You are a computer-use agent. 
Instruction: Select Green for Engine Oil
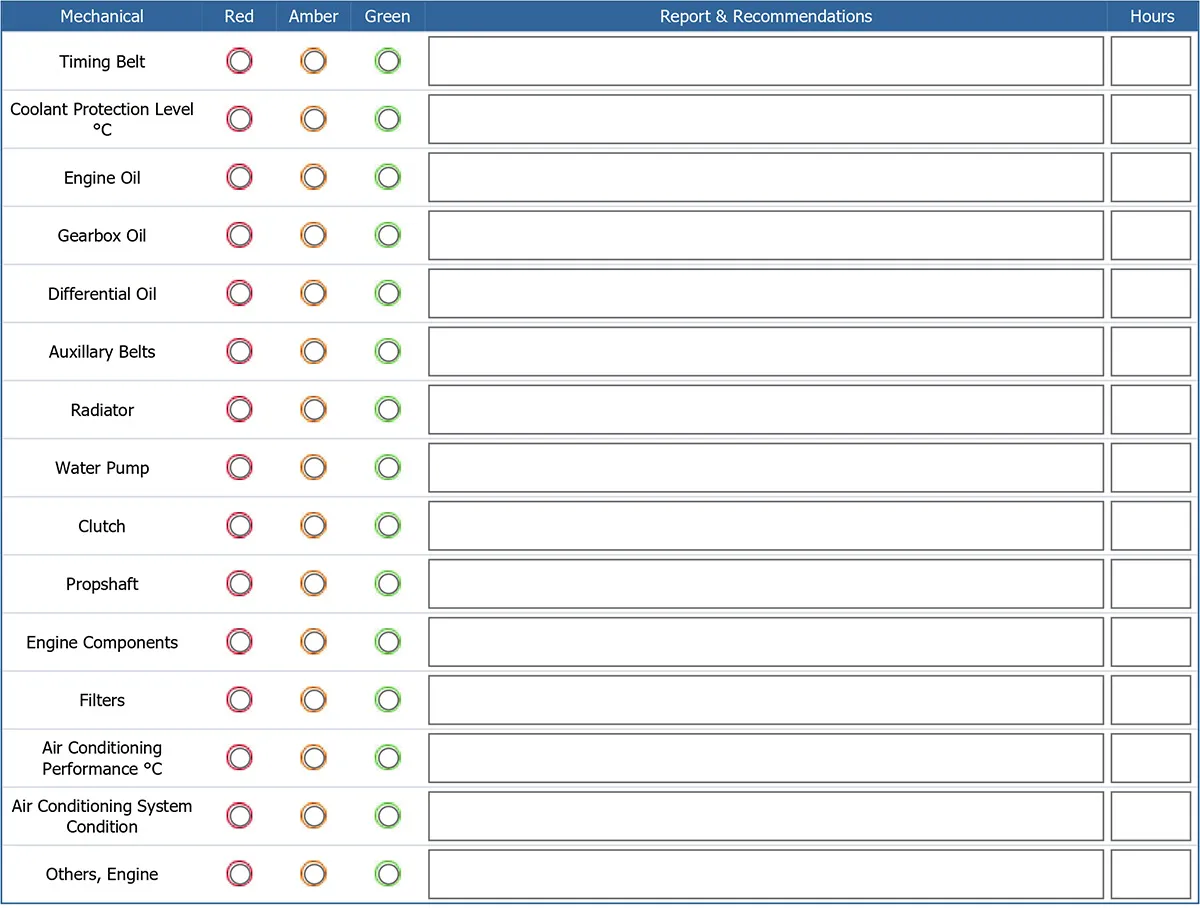387,178
